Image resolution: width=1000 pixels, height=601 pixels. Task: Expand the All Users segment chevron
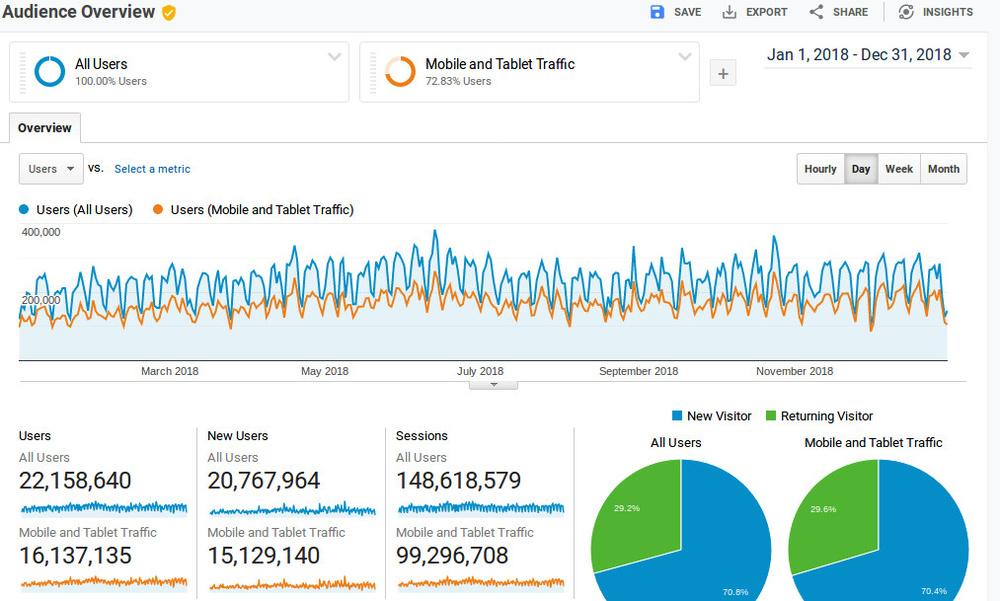(335, 57)
